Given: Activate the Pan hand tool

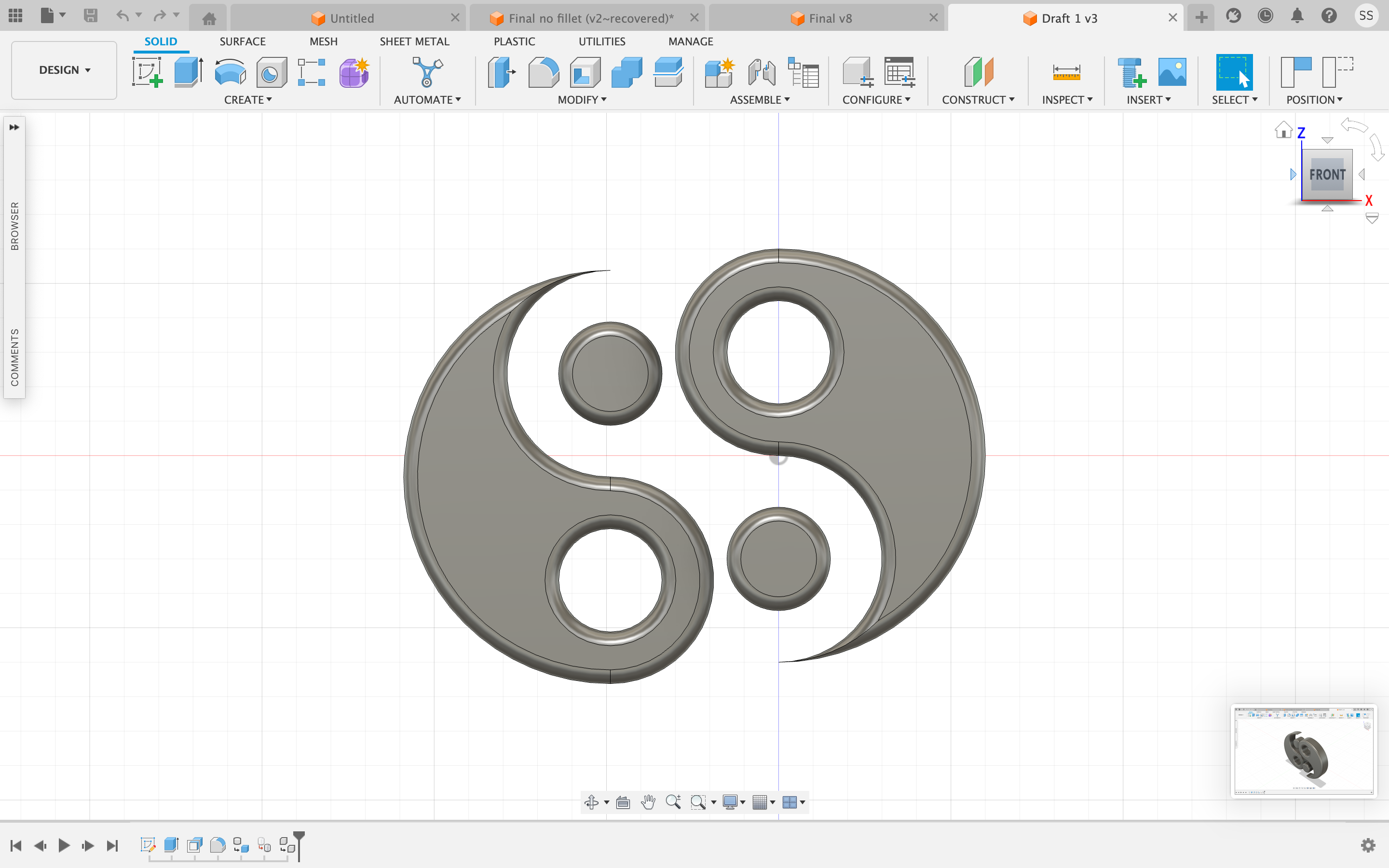Looking at the screenshot, I should click(648, 802).
